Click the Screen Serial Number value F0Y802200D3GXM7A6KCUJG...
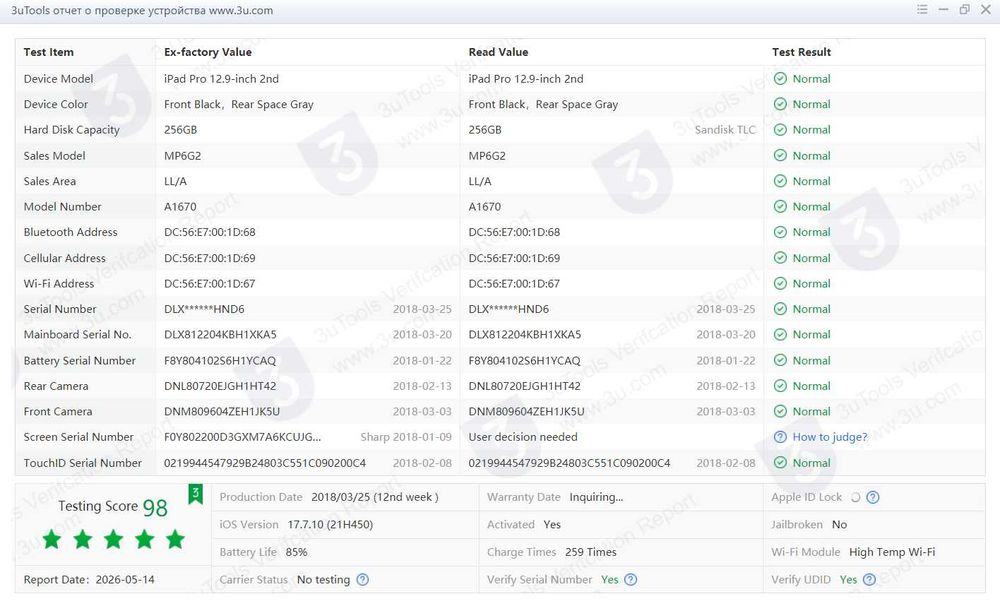The height and width of the screenshot is (611, 1000). click(242, 437)
